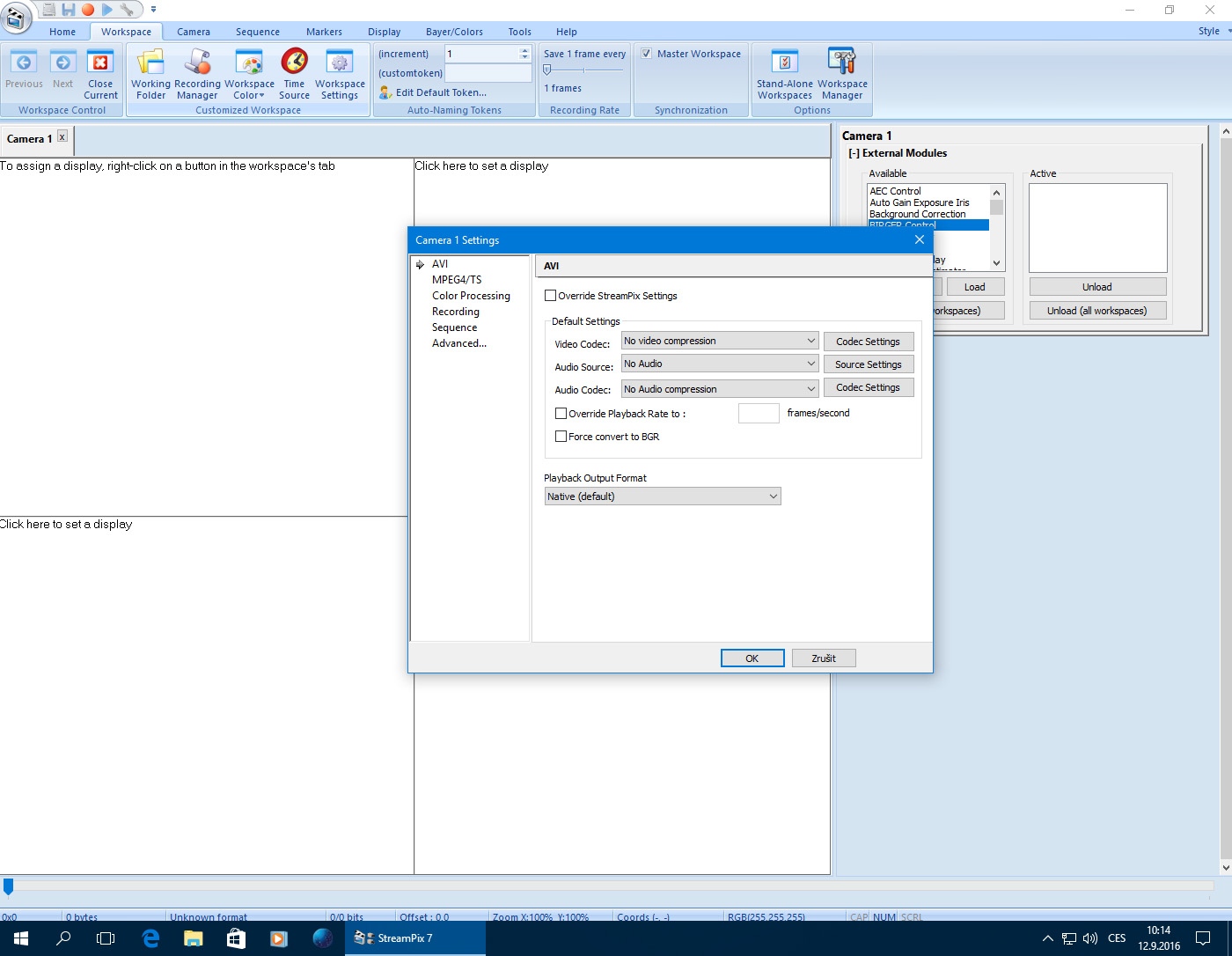The image size is (1232, 956).
Task: Open the Video Codec dropdown
Action: [720, 341]
